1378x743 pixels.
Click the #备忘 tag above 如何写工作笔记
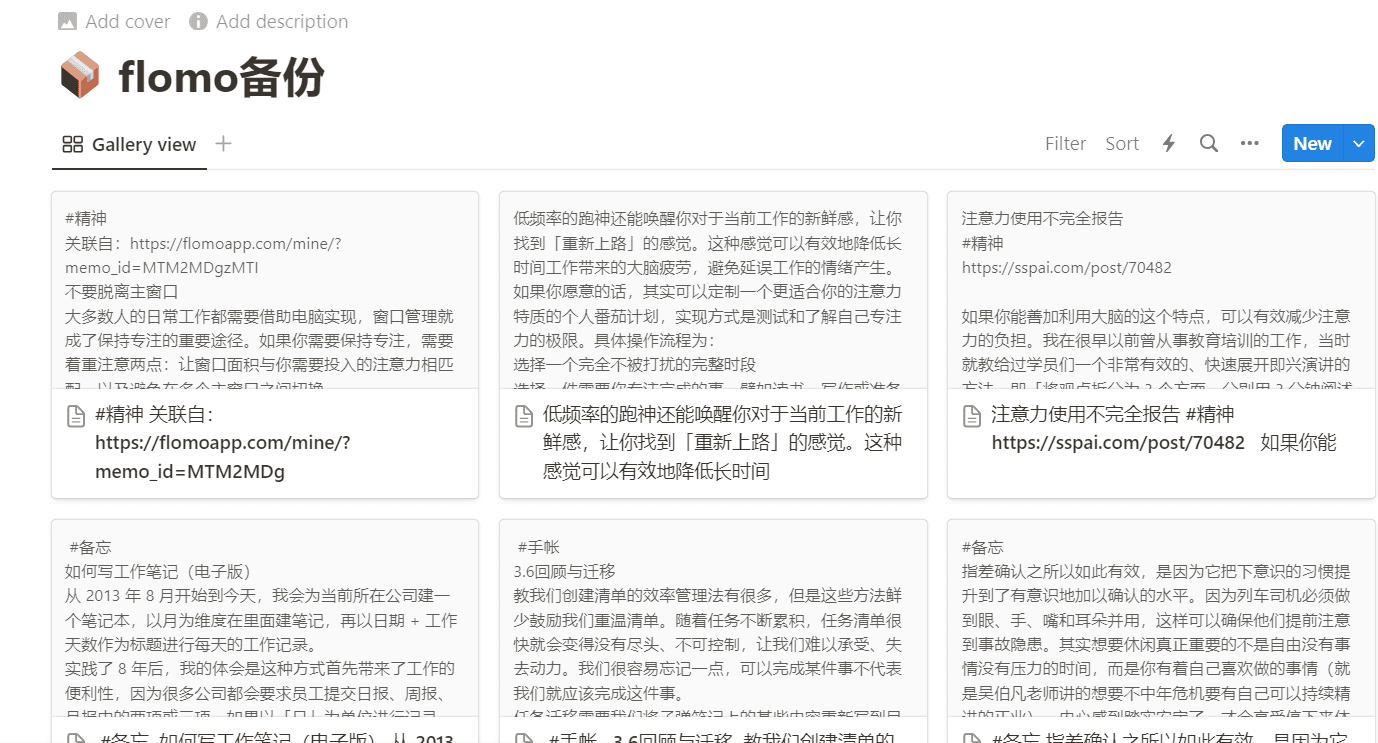90,547
